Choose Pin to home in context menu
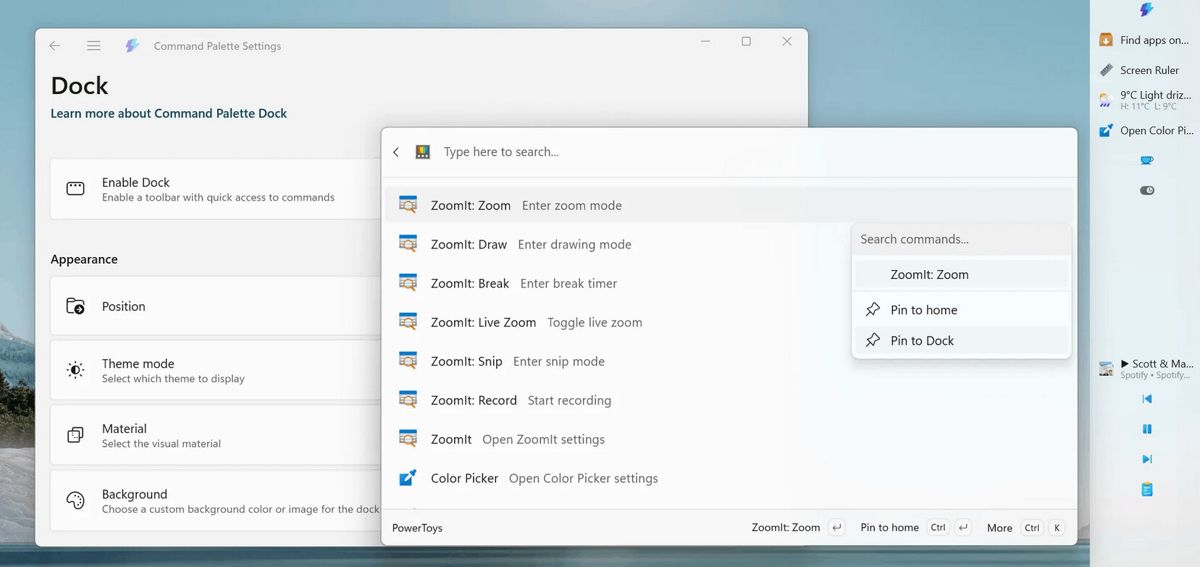Image resolution: width=1200 pixels, height=567 pixels. (961, 310)
